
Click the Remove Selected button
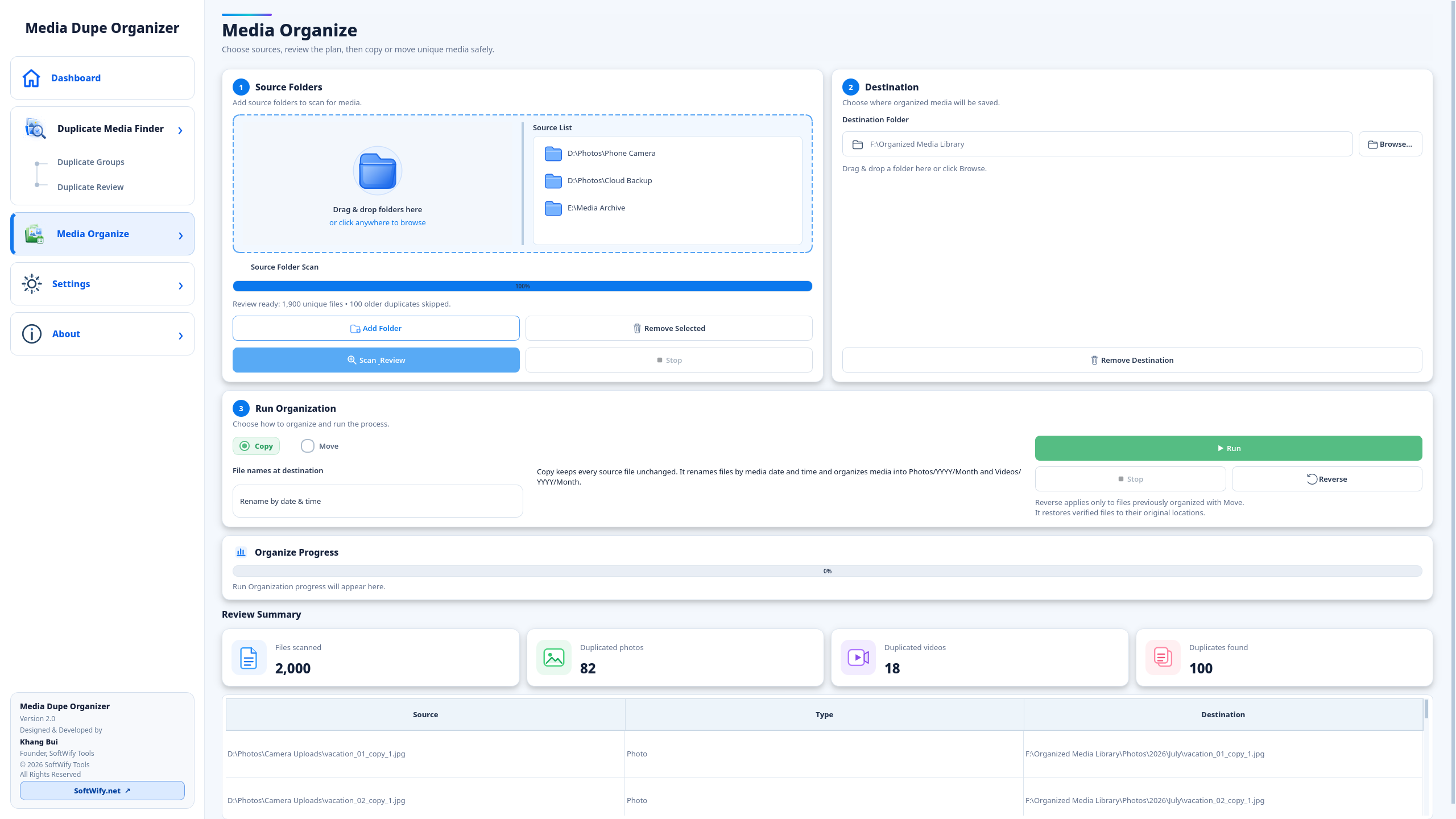(x=669, y=328)
